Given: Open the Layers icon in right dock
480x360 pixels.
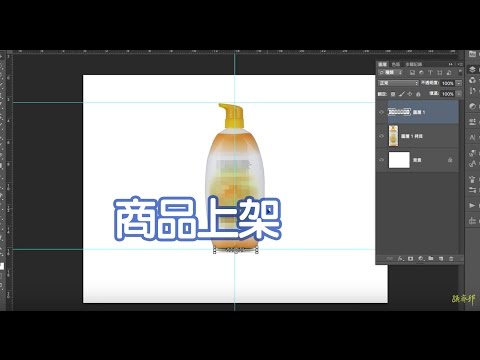Looking at the screenshot, I should tap(472, 69).
